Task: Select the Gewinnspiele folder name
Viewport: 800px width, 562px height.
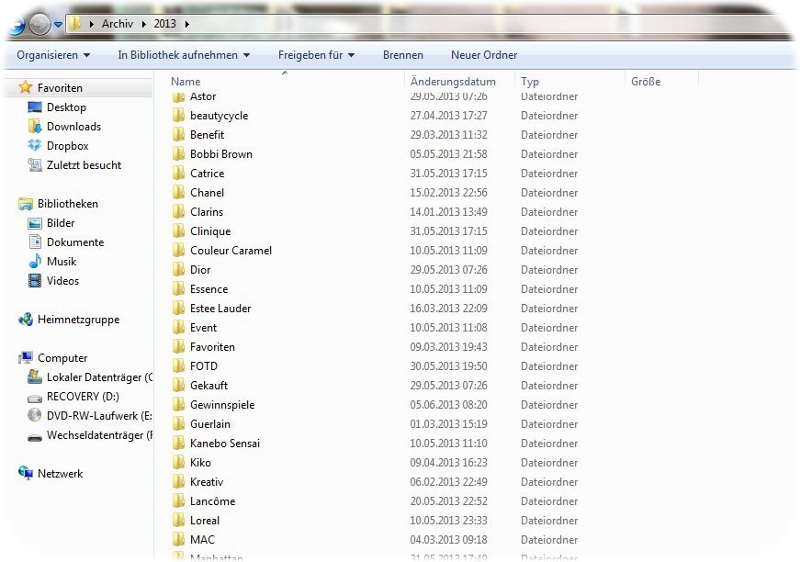Action: 222,405
